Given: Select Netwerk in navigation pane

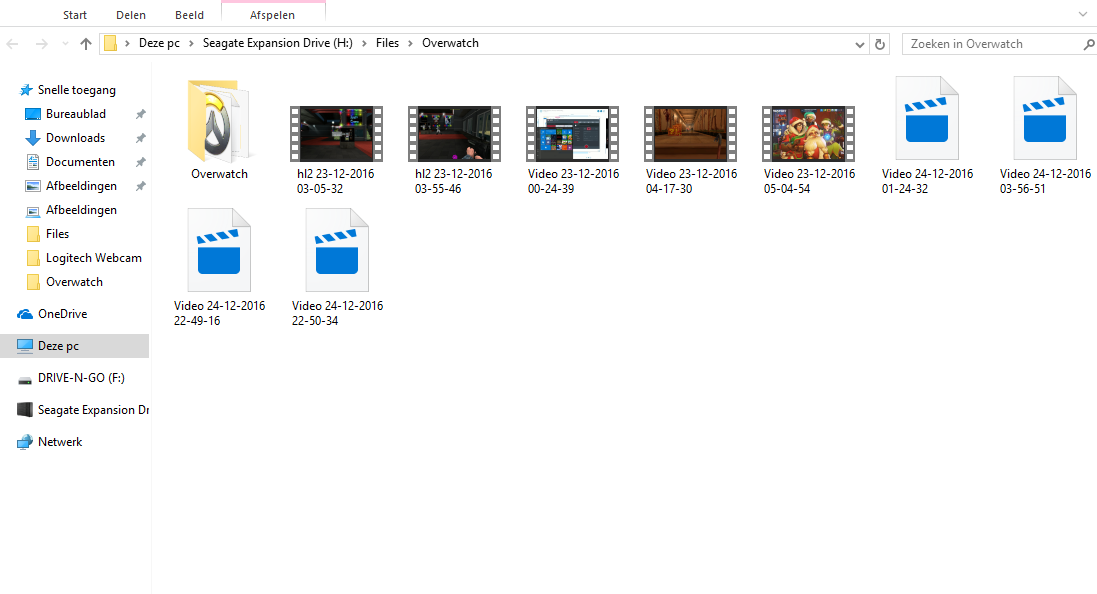Looking at the screenshot, I should tap(60, 441).
